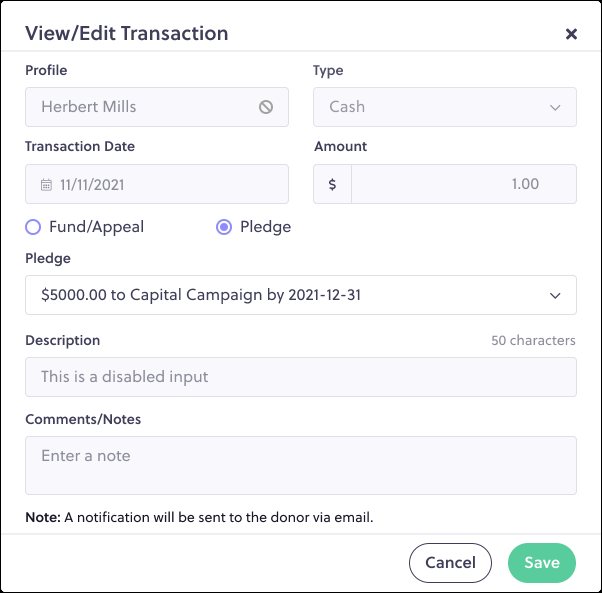Click the Cancel button
Viewport: 602px width, 593px height.
pyautogui.click(x=450, y=563)
